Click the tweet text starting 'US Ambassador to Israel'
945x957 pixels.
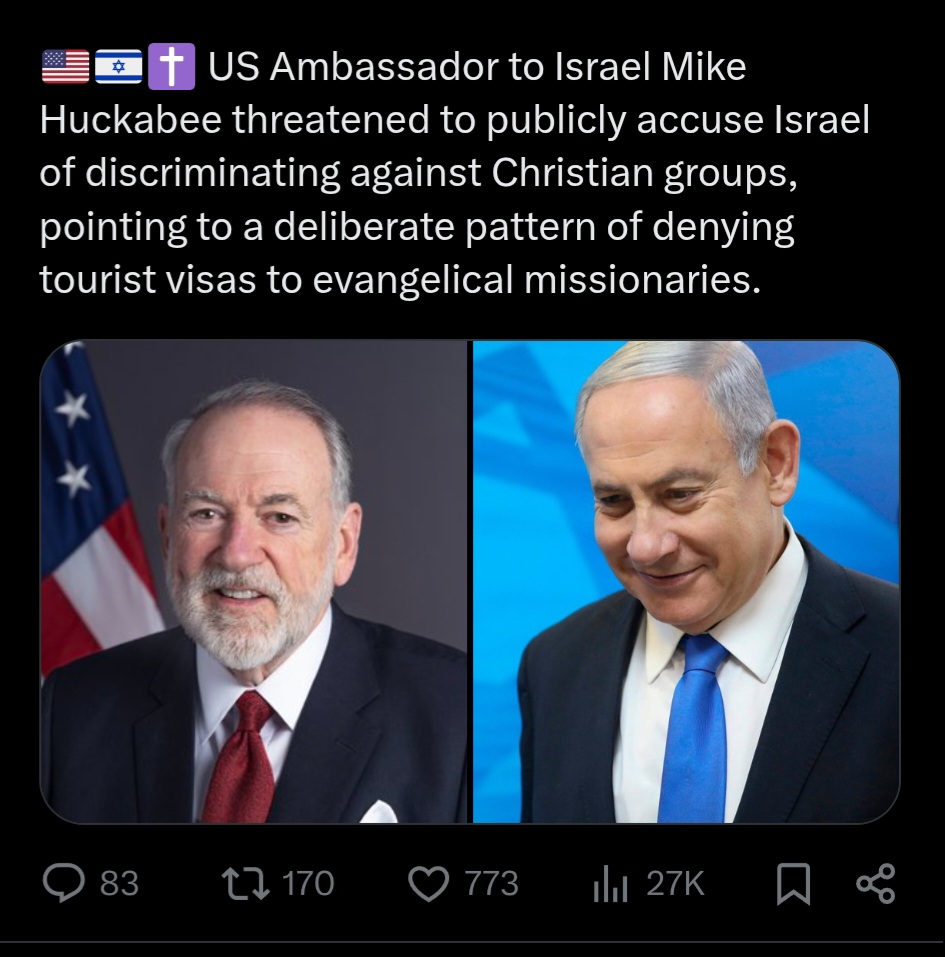tap(454, 173)
